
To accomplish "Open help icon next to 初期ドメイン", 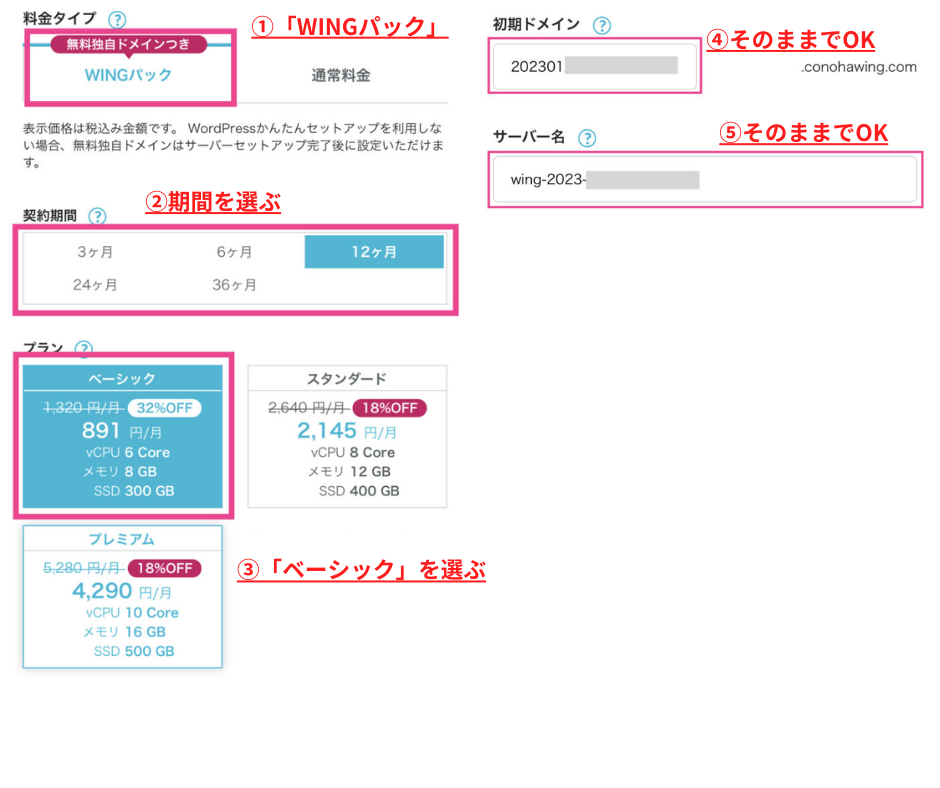I will 601,25.
